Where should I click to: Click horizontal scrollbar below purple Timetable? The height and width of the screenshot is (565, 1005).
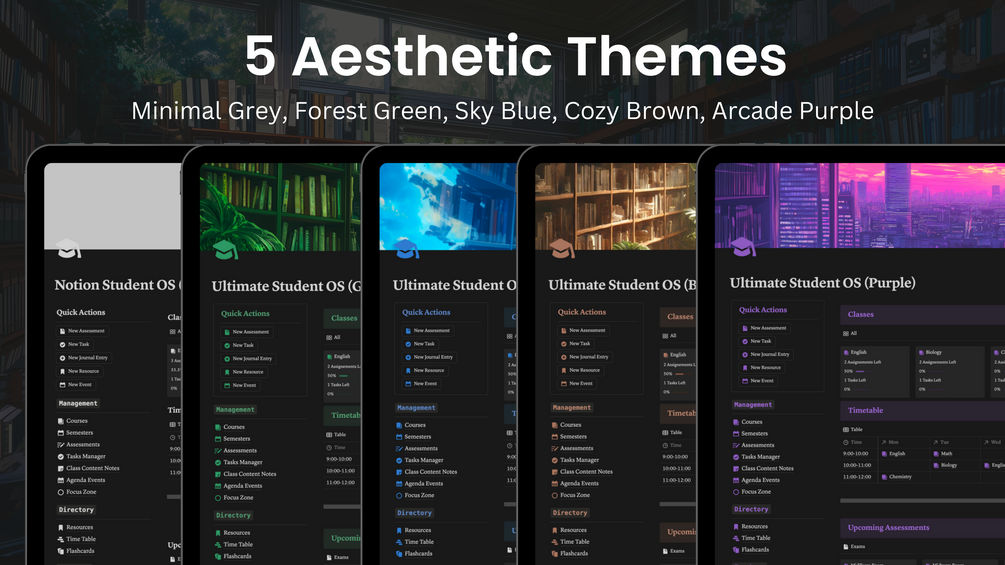tap(922, 500)
